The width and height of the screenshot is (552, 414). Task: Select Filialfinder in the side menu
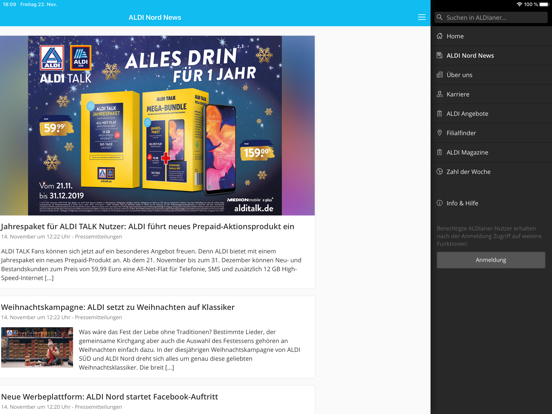pyautogui.click(x=492, y=133)
